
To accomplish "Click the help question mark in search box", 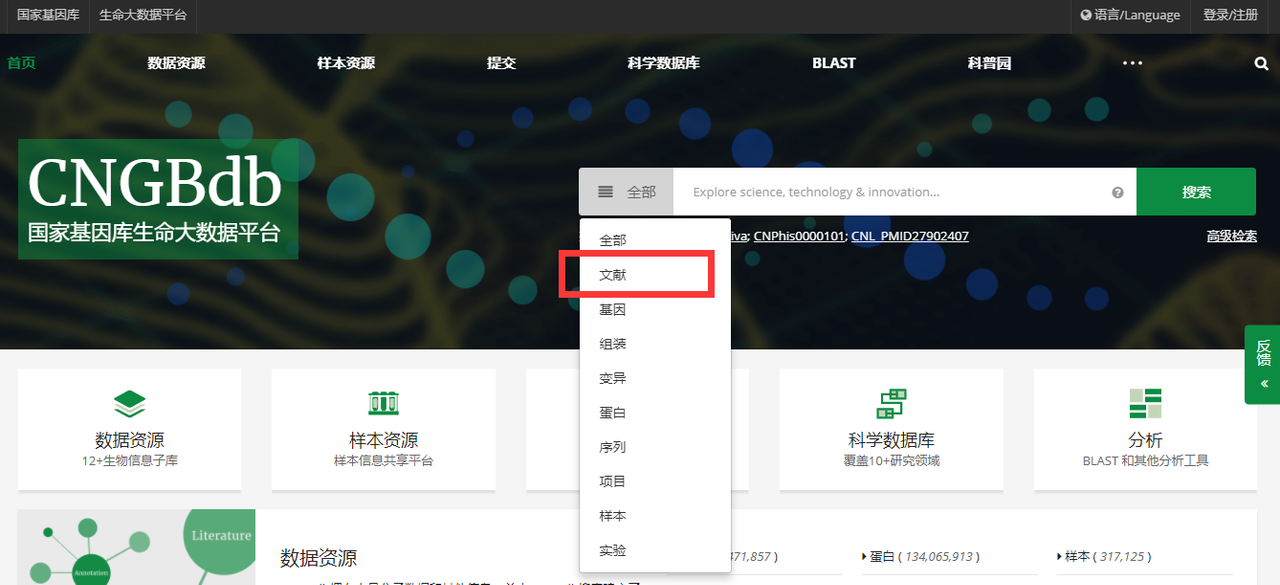I will point(1118,193).
